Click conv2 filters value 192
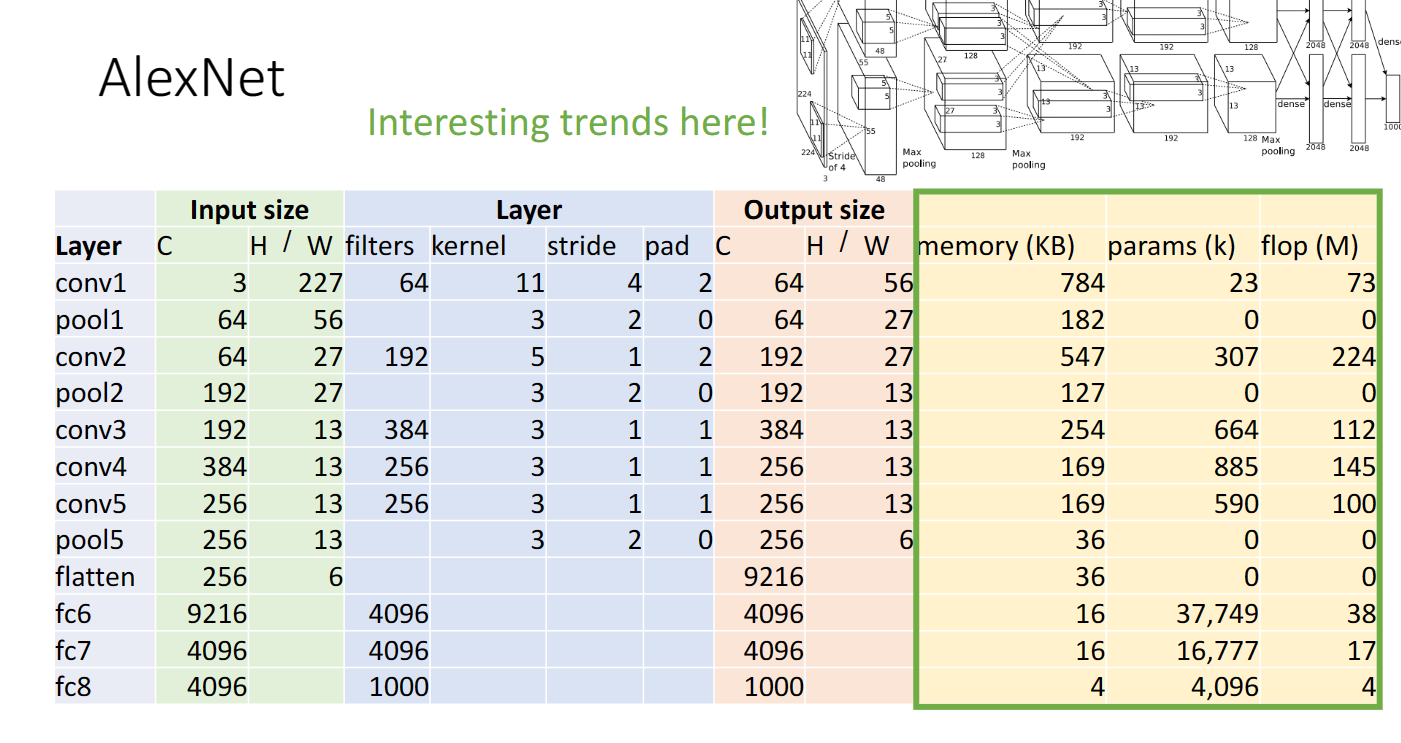Screen dimensions: 1401x743 click(406, 356)
